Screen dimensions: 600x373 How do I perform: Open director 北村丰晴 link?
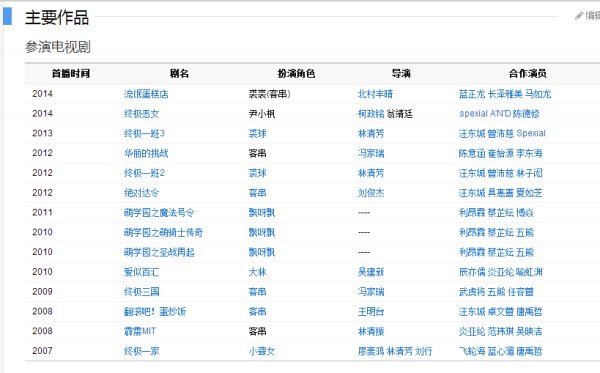point(375,94)
